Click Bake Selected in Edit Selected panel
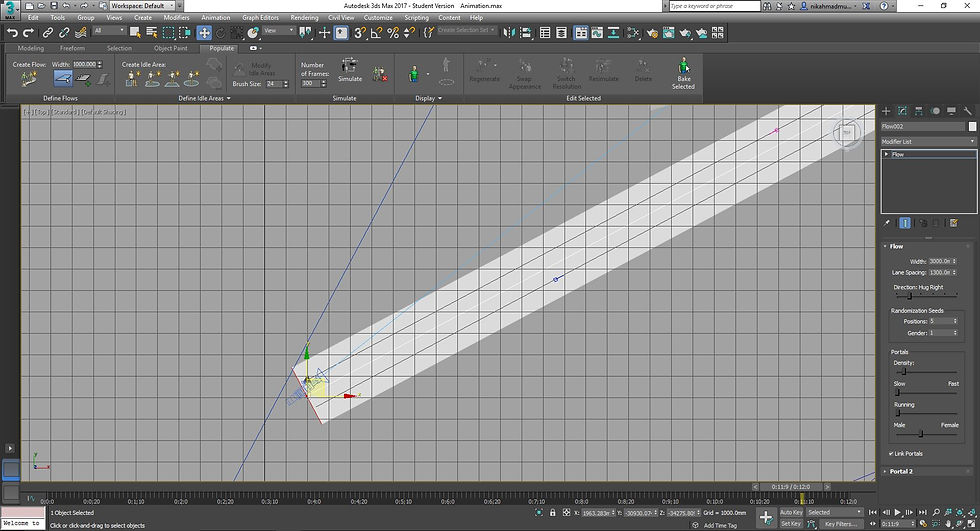This screenshot has height=531, width=980. coord(683,74)
